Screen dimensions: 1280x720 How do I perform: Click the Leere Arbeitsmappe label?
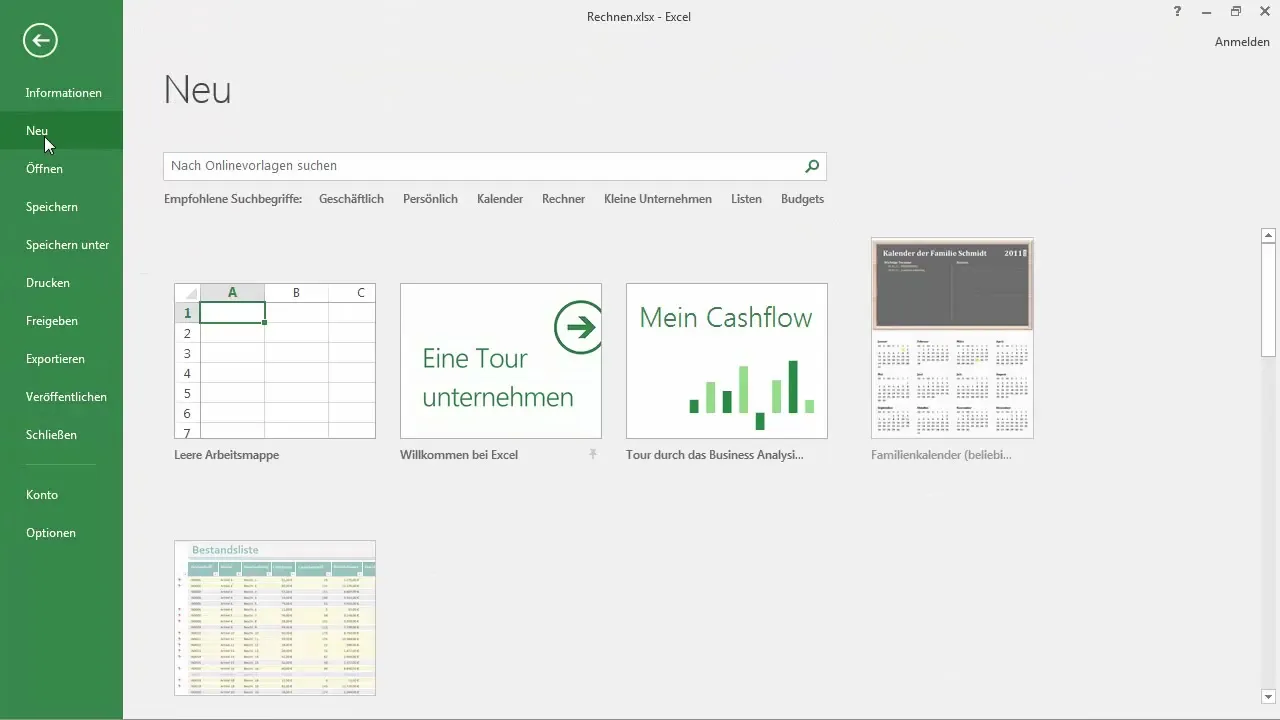click(226, 455)
